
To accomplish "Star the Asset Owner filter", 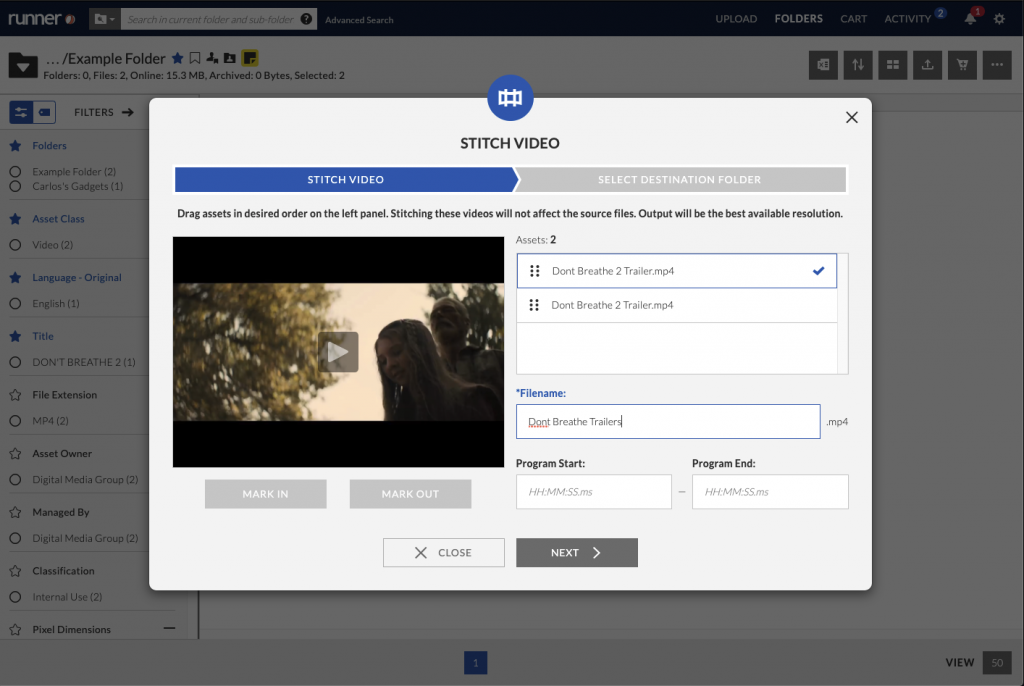I will pos(16,454).
